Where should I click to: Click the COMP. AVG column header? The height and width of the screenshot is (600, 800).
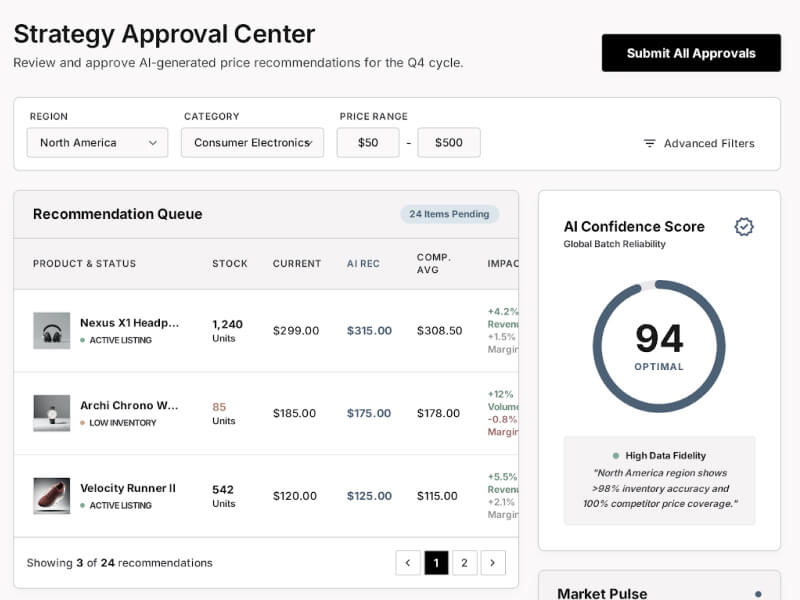[434, 263]
